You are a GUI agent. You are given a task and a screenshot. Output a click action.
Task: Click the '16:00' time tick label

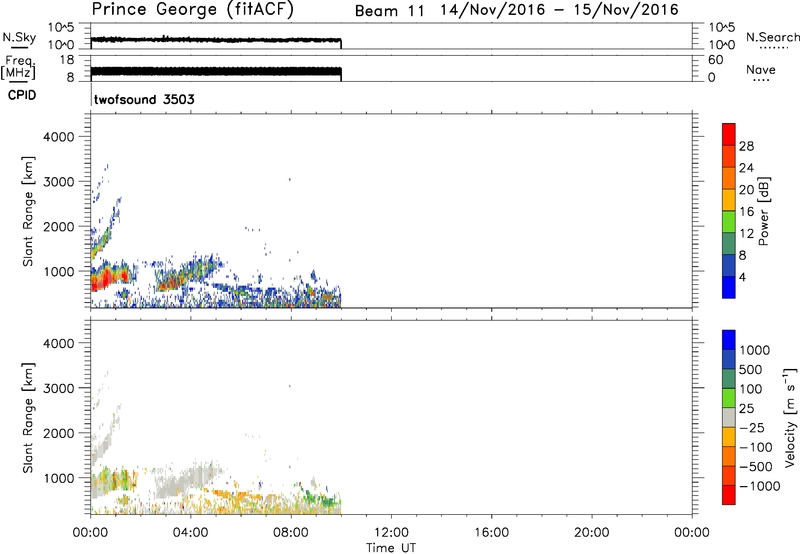tap(491, 533)
